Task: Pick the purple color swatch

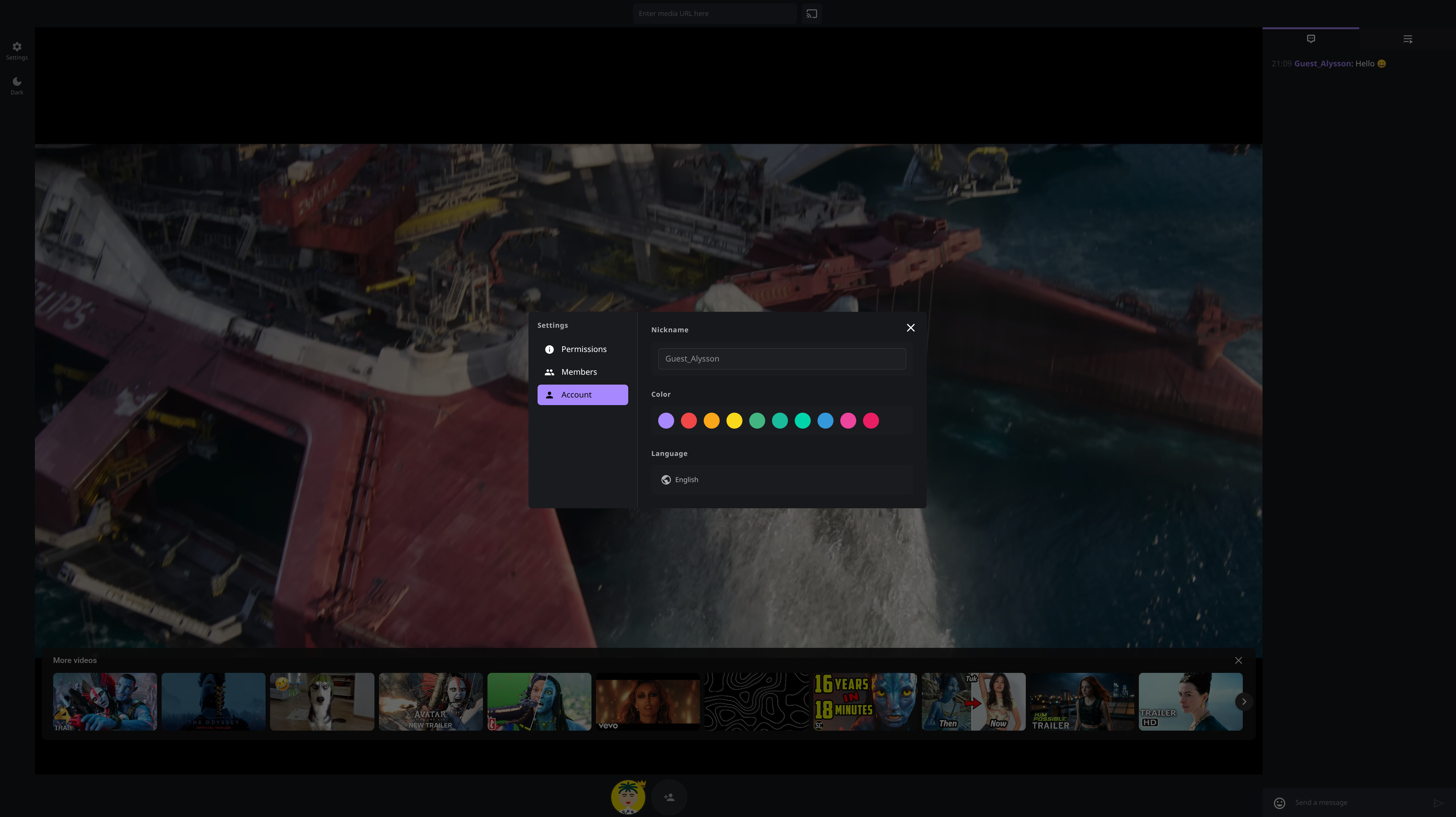Action: pyautogui.click(x=666, y=420)
